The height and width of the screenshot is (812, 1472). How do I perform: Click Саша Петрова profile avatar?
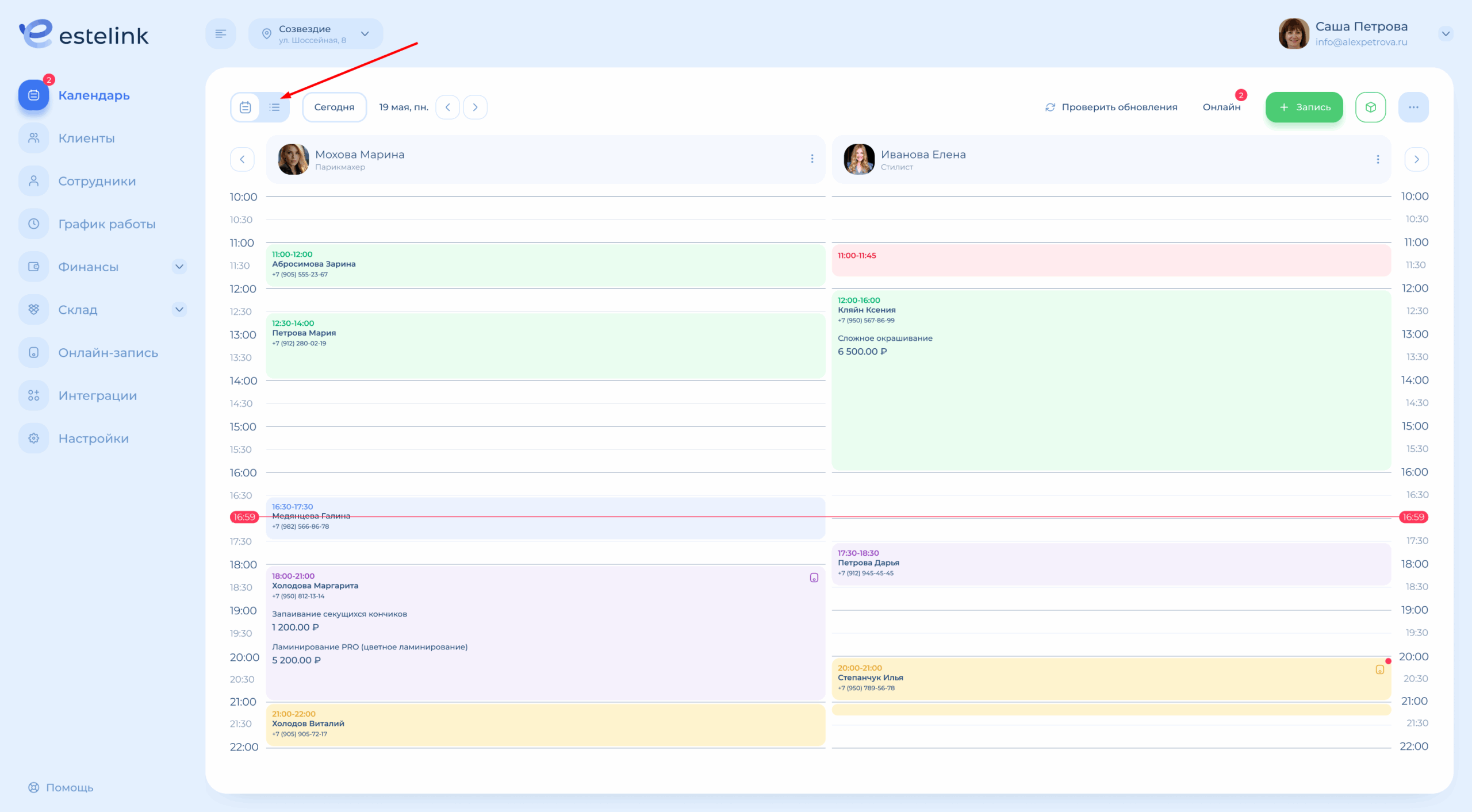pyautogui.click(x=1294, y=34)
